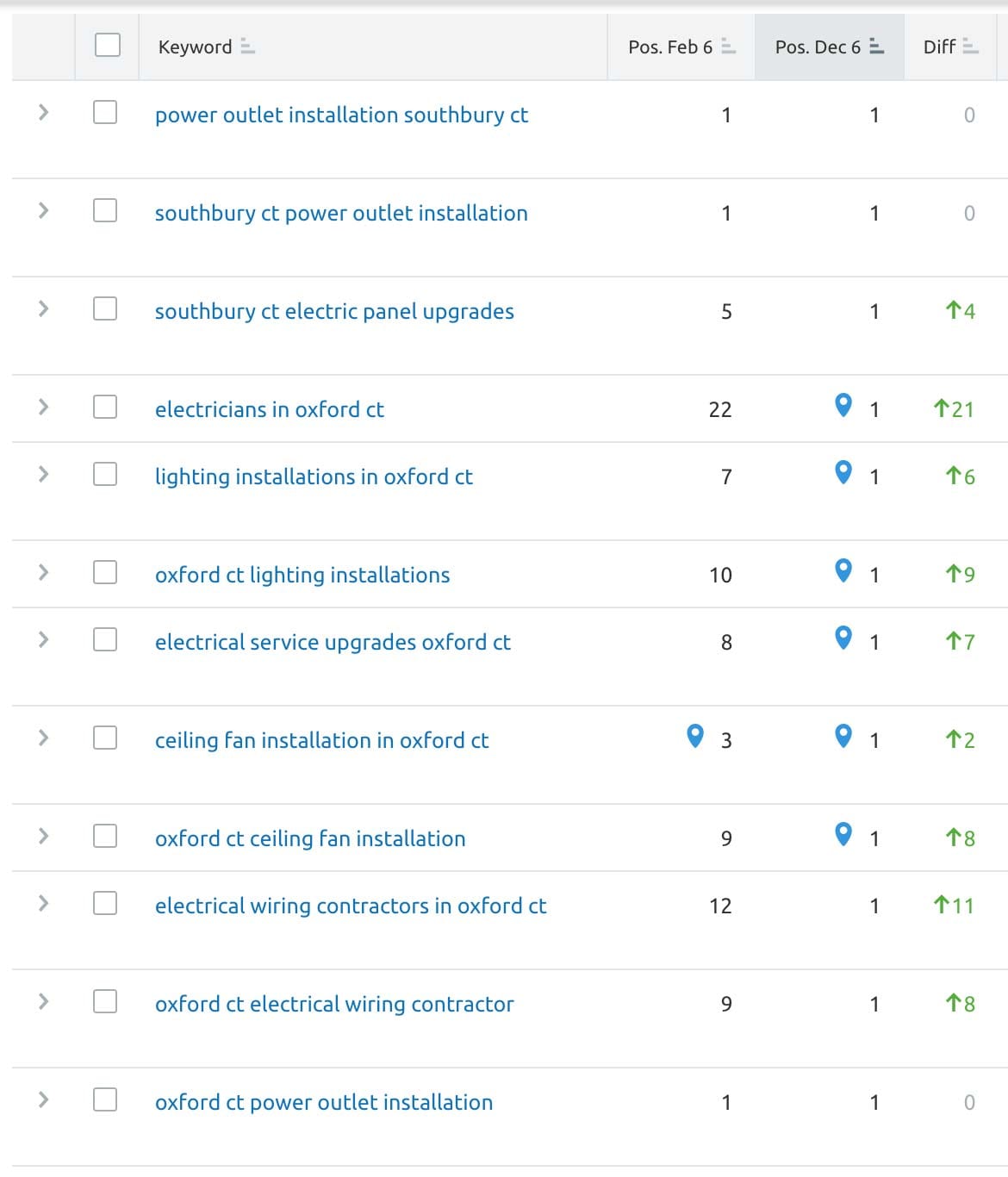Expand the power outlet installation southbury ct row

point(43,112)
